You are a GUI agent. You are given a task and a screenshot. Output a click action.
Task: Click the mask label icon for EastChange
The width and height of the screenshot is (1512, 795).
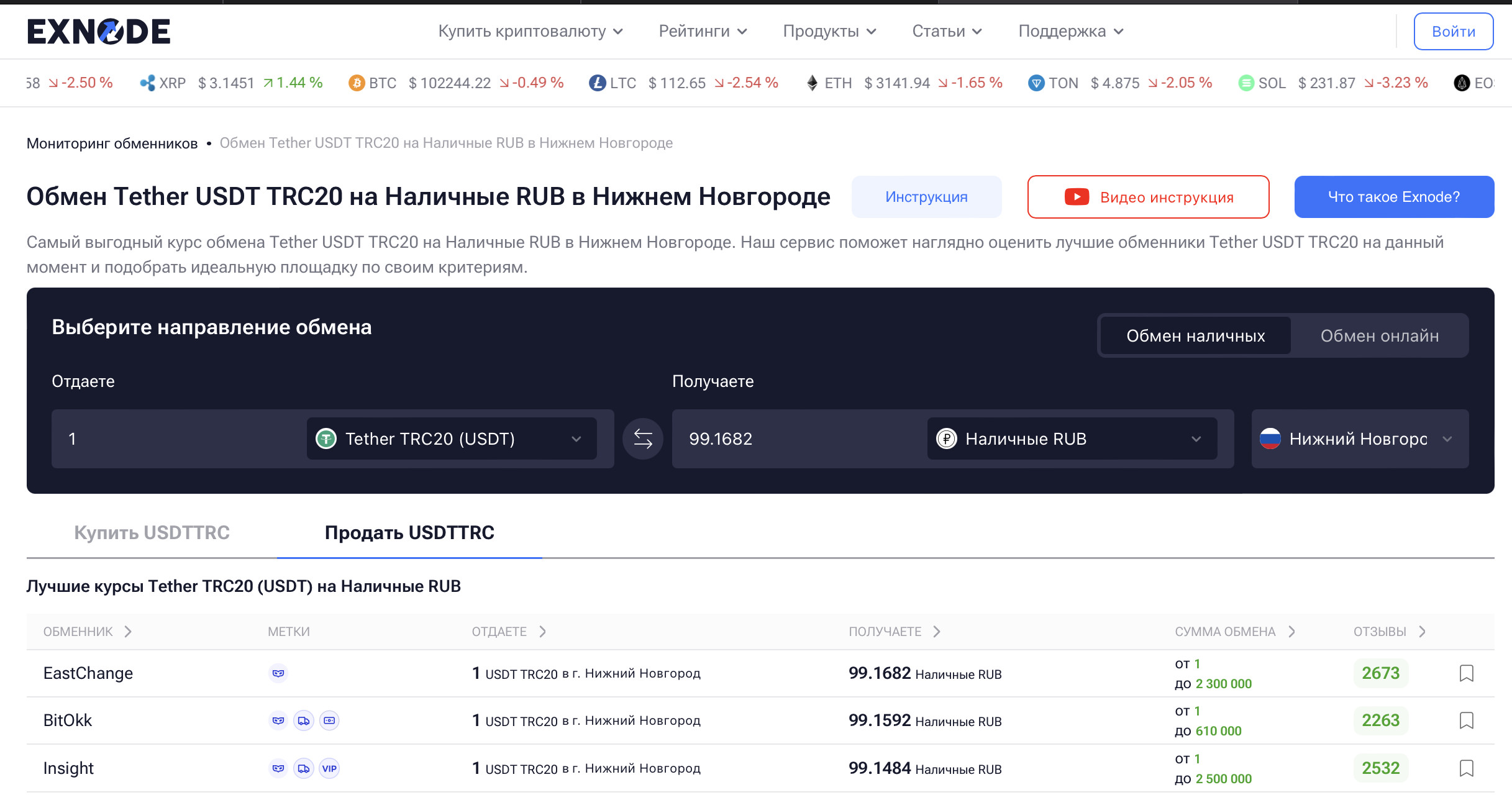278,673
